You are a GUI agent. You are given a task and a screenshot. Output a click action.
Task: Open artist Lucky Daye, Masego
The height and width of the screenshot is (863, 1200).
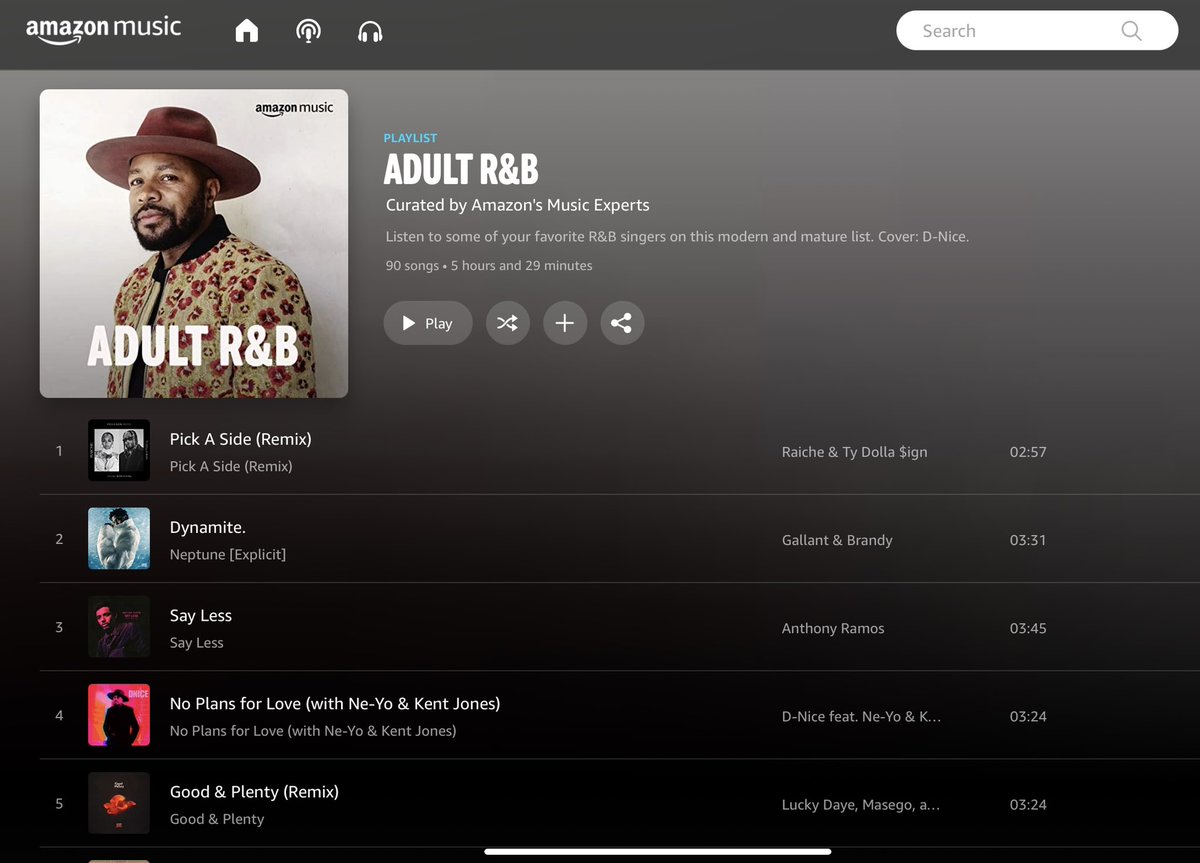[x=861, y=804]
